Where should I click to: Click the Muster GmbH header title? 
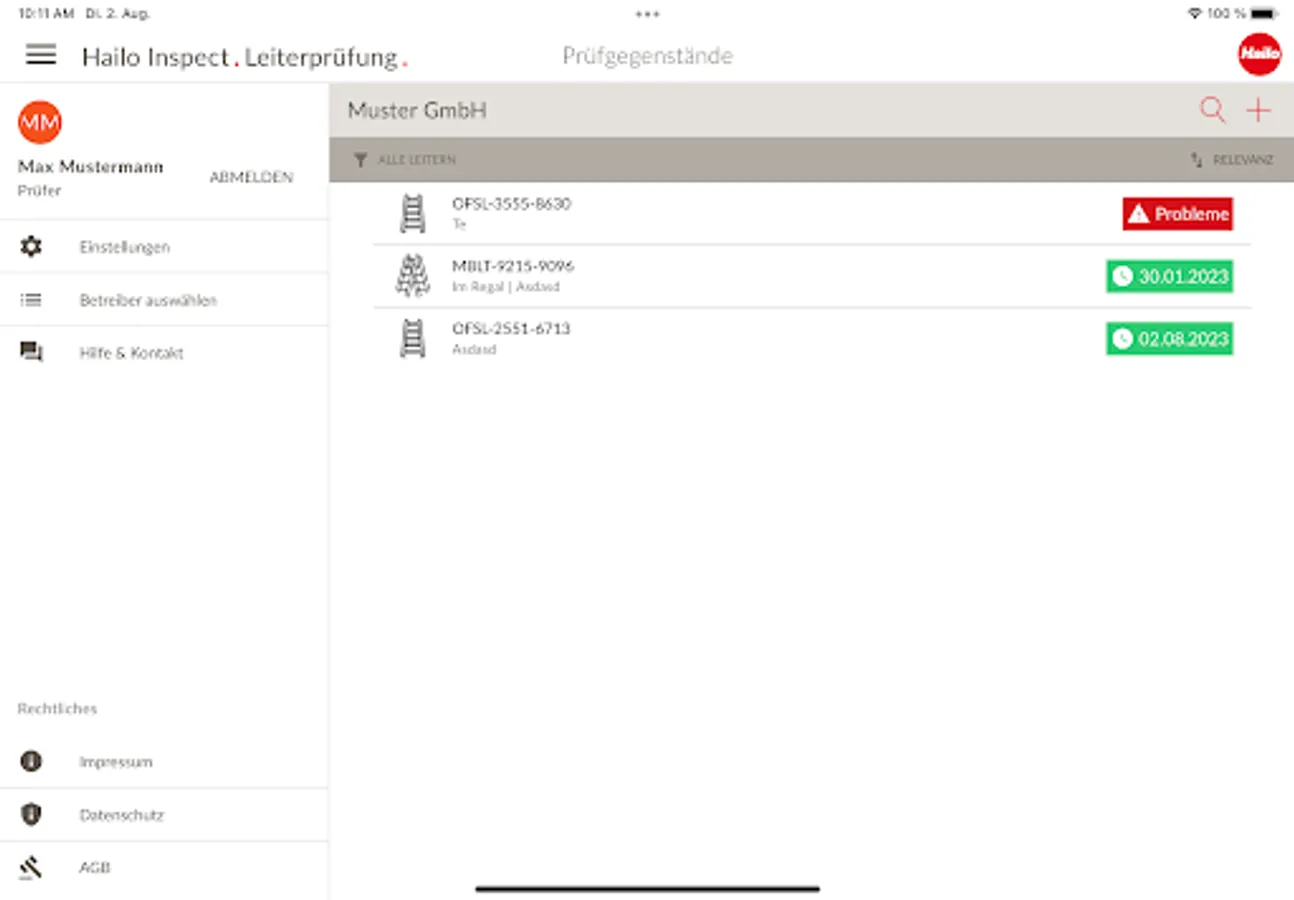pos(417,110)
